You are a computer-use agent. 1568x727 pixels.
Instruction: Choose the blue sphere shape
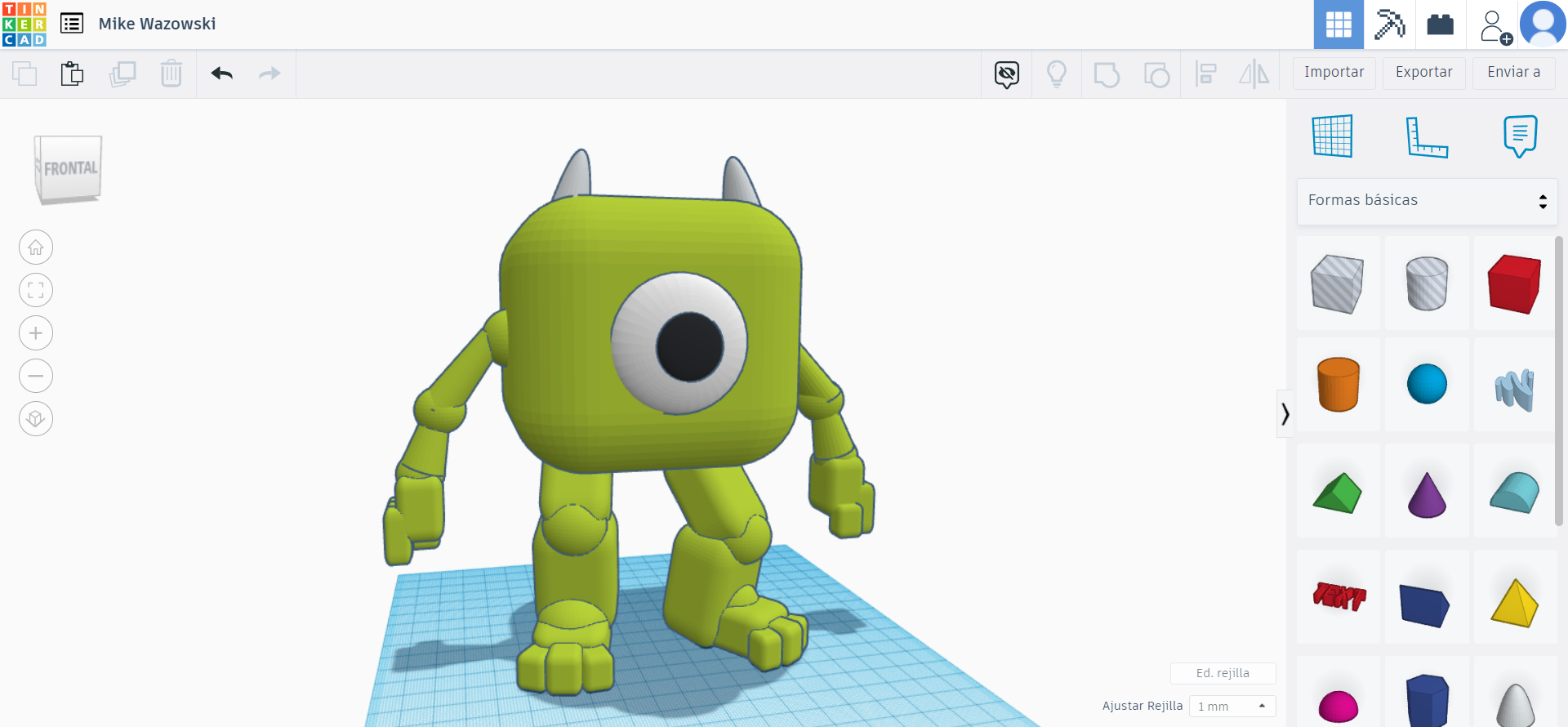pyautogui.click(x=1427, y=385)
